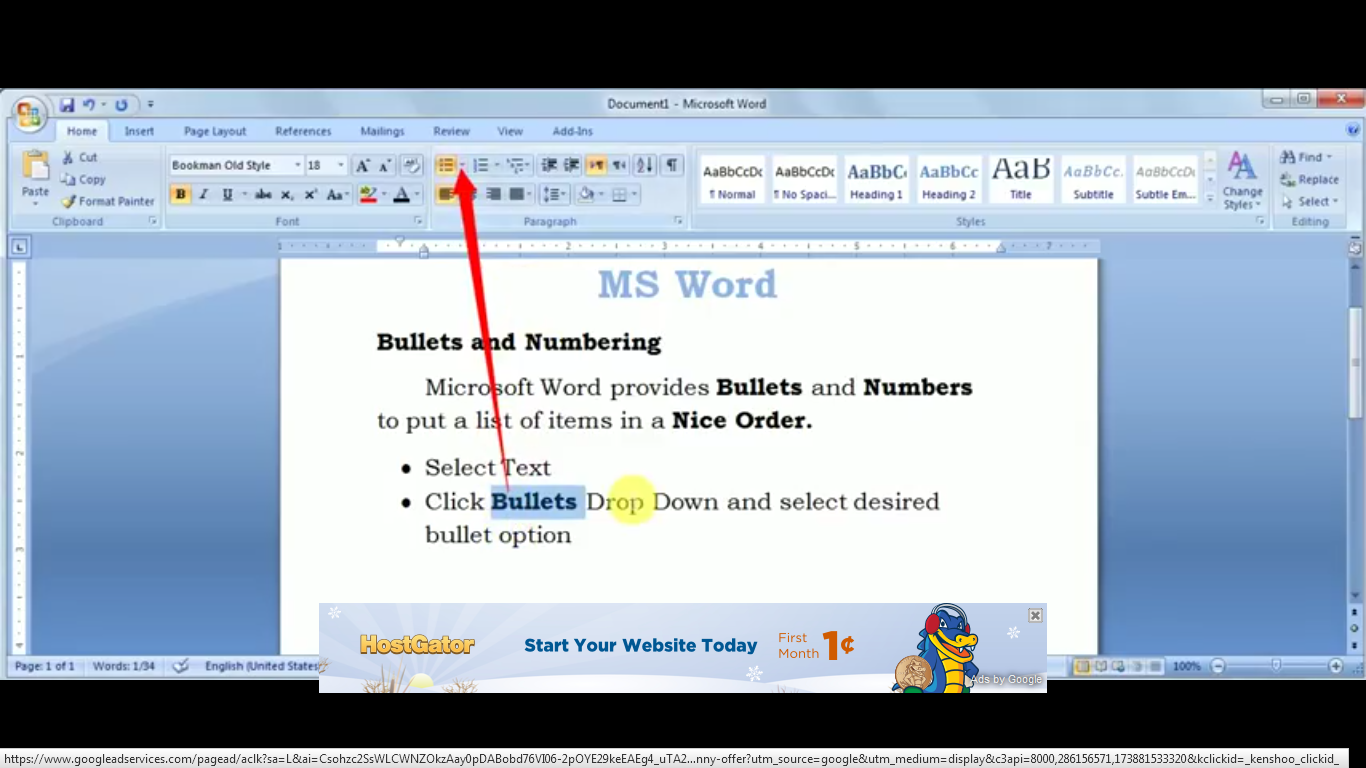Viewport: 1366px width, 768px height.
Task: Click the Zoom In plus button
Action: coord(1335,666)
